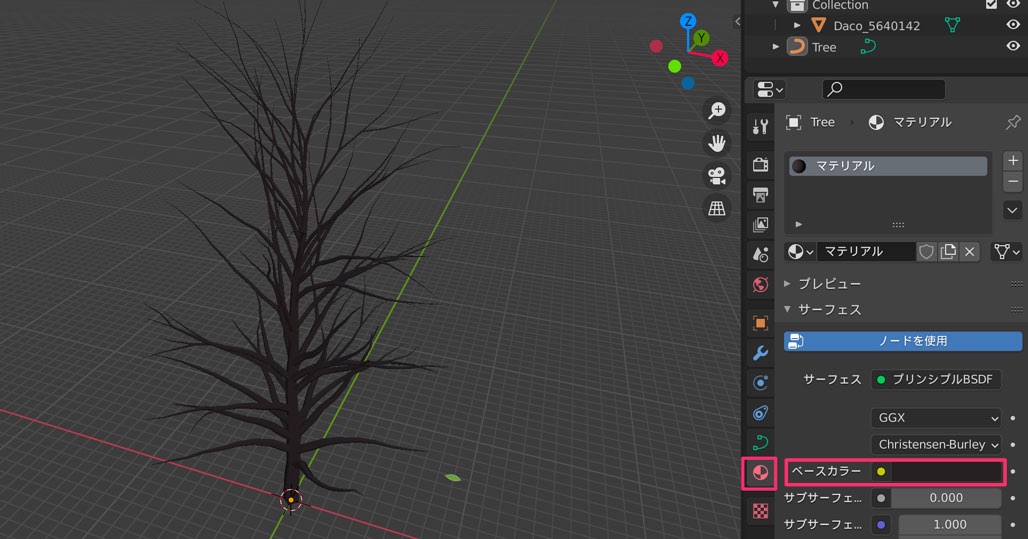
Task: Switch perspective/orthographic grid icon
Action: [x=717, y=209]
